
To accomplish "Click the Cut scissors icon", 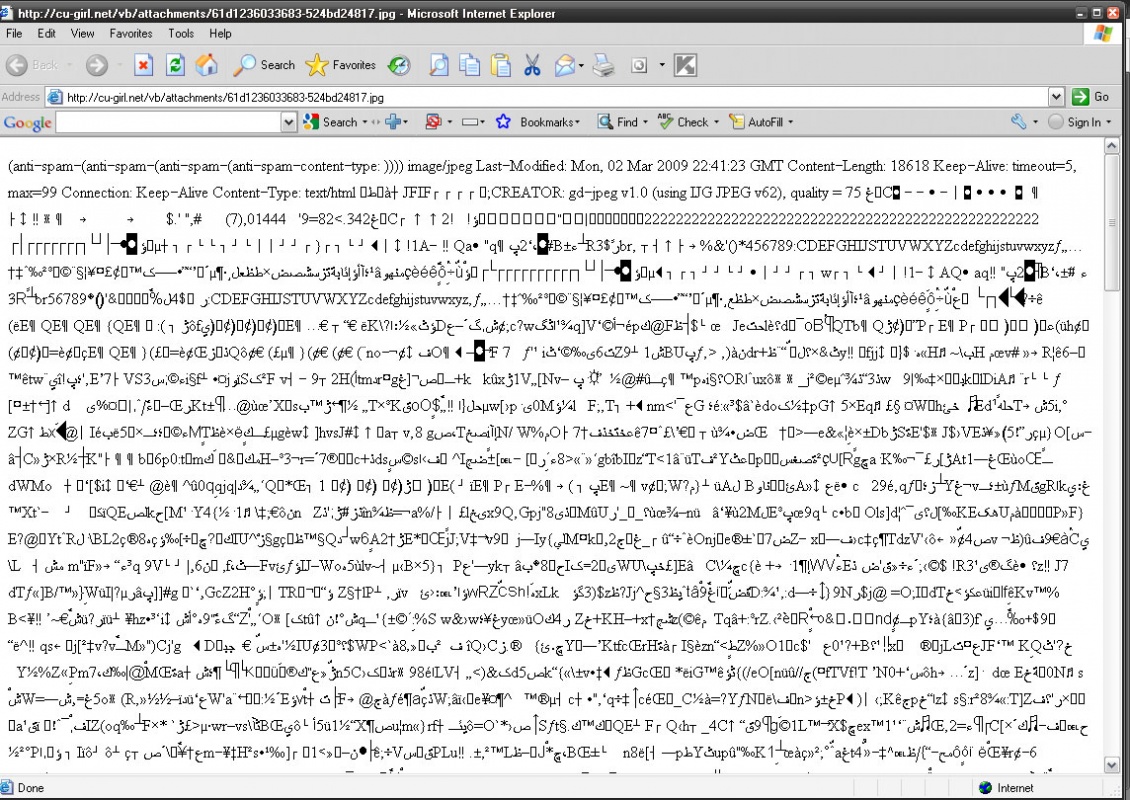I will (531, 65).
